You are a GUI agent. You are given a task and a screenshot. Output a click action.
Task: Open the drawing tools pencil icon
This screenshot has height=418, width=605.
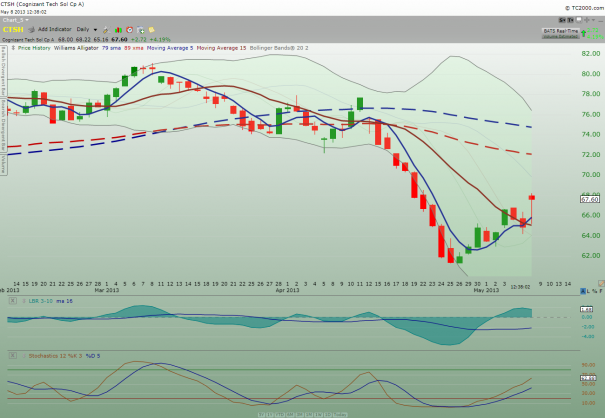(x=106, y=30)
